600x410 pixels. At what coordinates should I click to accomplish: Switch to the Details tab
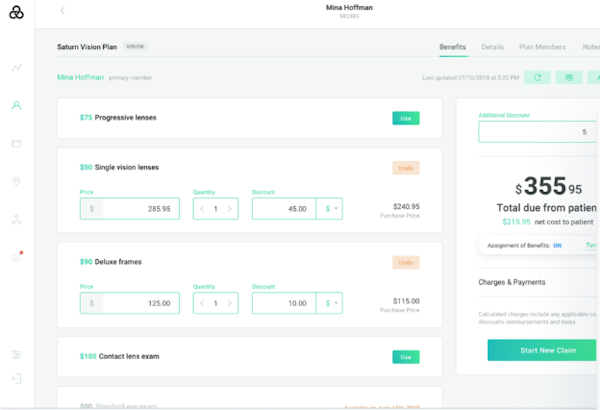[x=492, y=47]
